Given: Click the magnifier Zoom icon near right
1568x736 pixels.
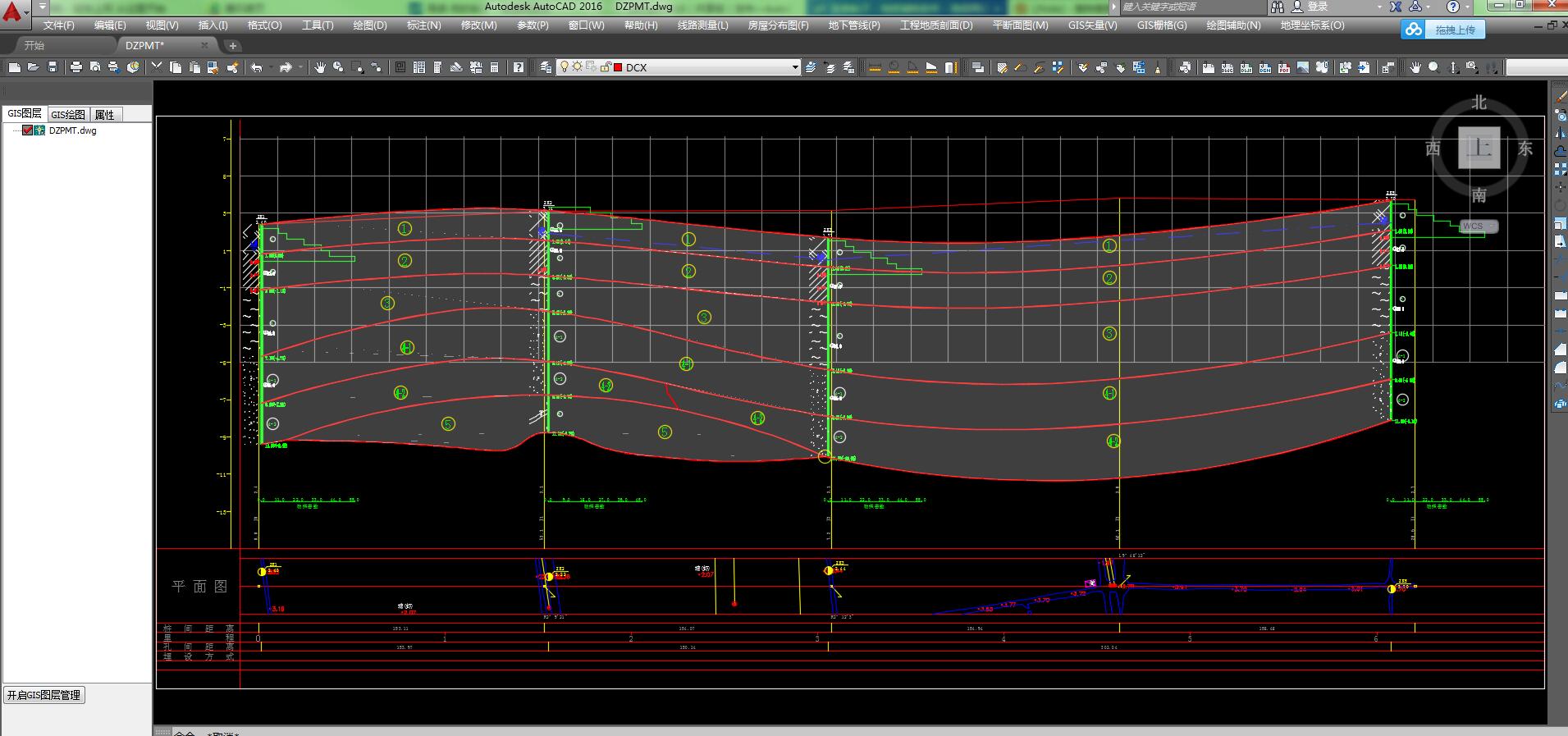Looking at the screenshot, I should coord(1433,67).
